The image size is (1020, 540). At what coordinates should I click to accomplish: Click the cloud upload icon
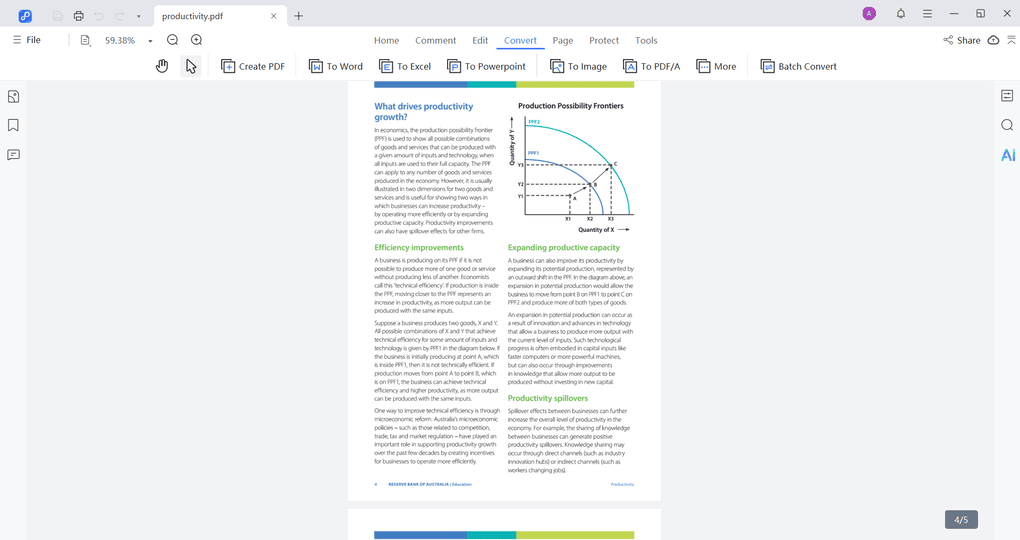993,40
